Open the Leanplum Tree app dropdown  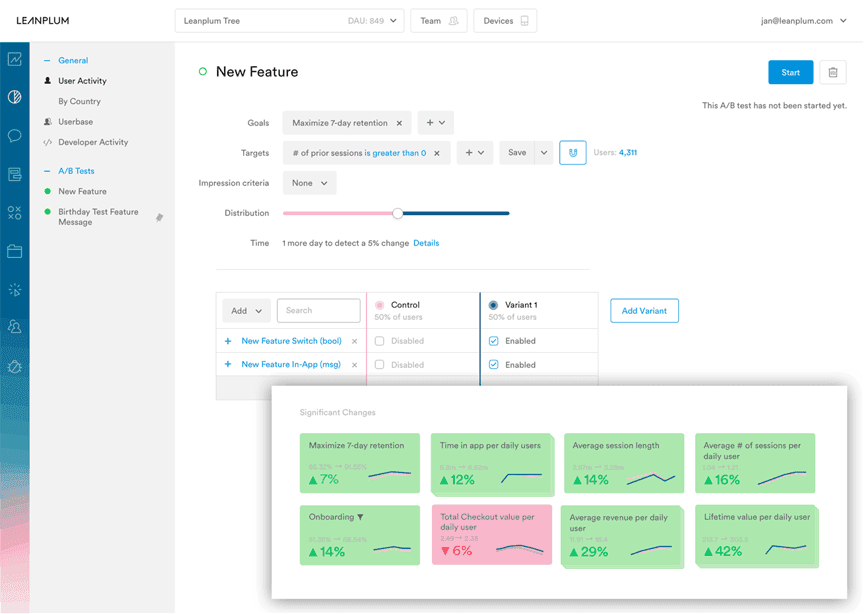(289, 21)
